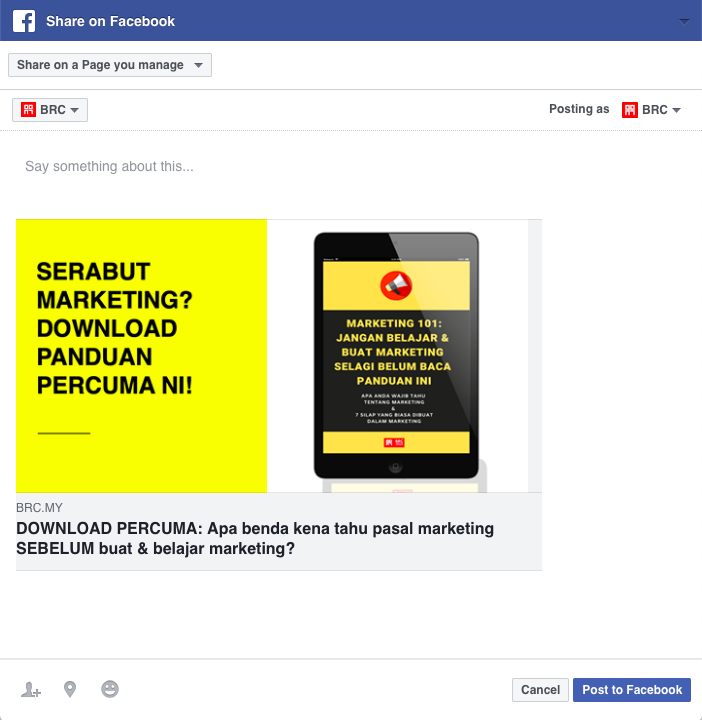Open the DOWNLOAD PERCUMA link title
This screenshot has height=720, width=702.
255,538
